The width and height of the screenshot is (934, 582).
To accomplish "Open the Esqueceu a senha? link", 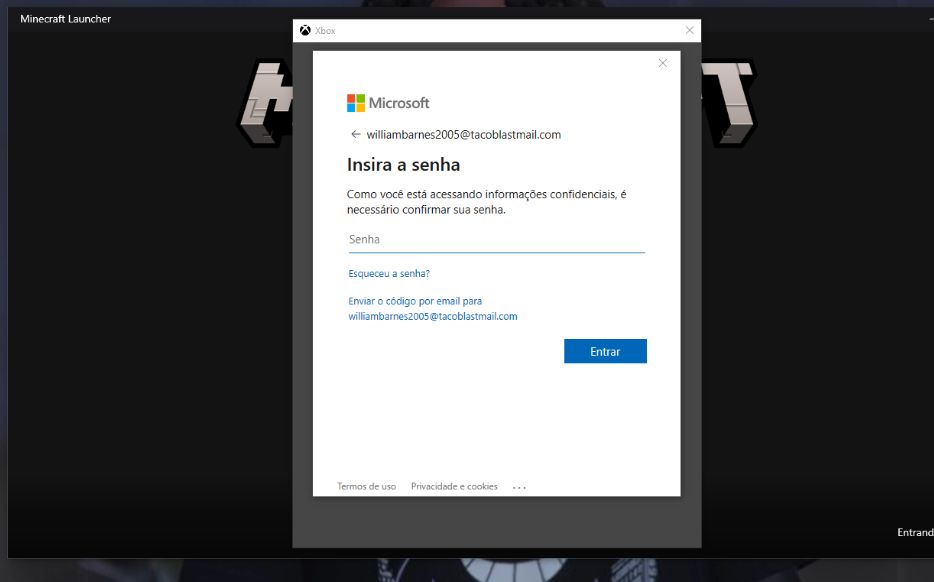I will 389,273.
